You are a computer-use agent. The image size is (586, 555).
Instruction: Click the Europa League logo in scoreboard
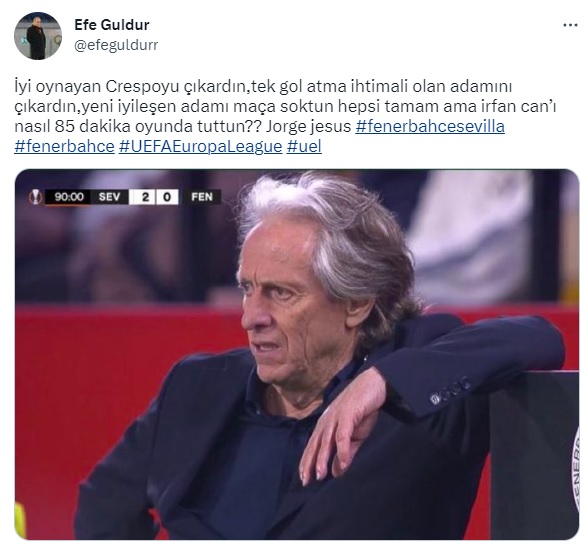(36, 197)
